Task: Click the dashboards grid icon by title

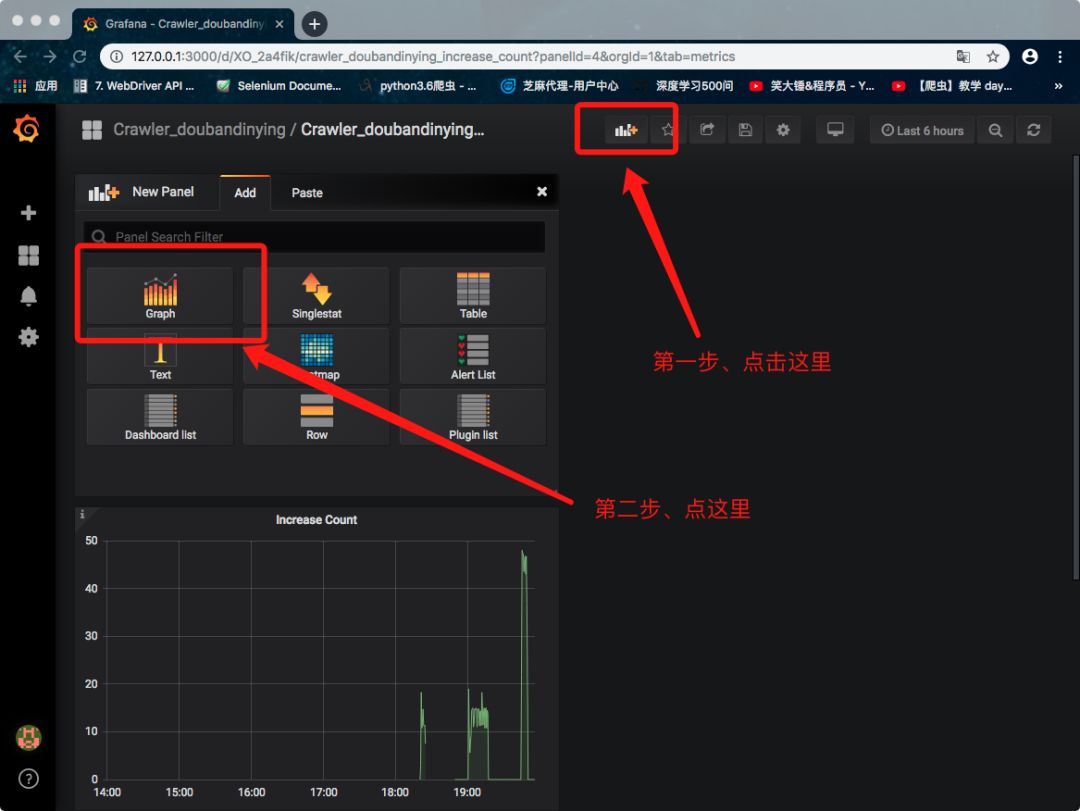Action: click(92, 130)
